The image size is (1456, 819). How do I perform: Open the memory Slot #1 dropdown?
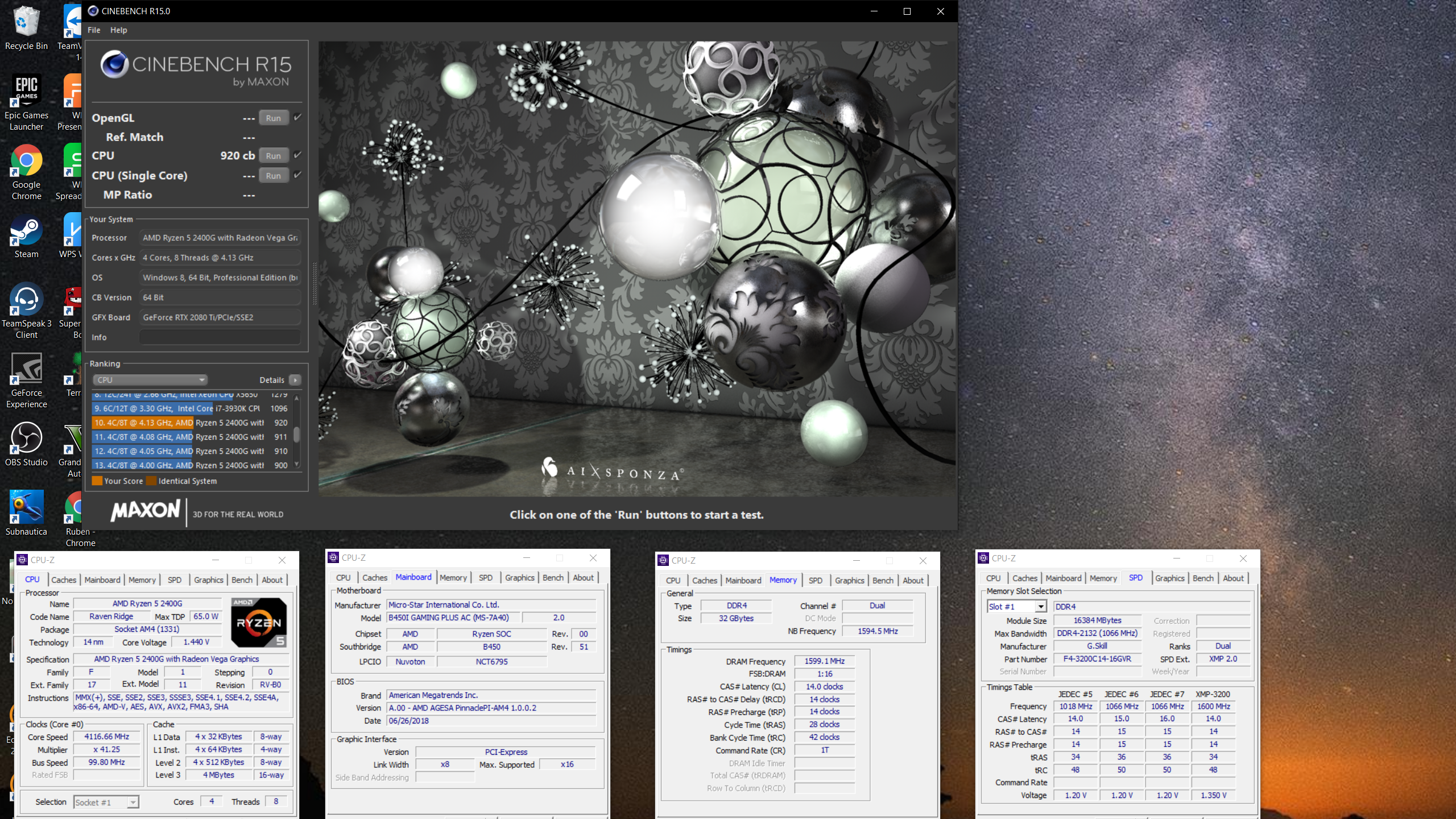(x=1017, y=606)
